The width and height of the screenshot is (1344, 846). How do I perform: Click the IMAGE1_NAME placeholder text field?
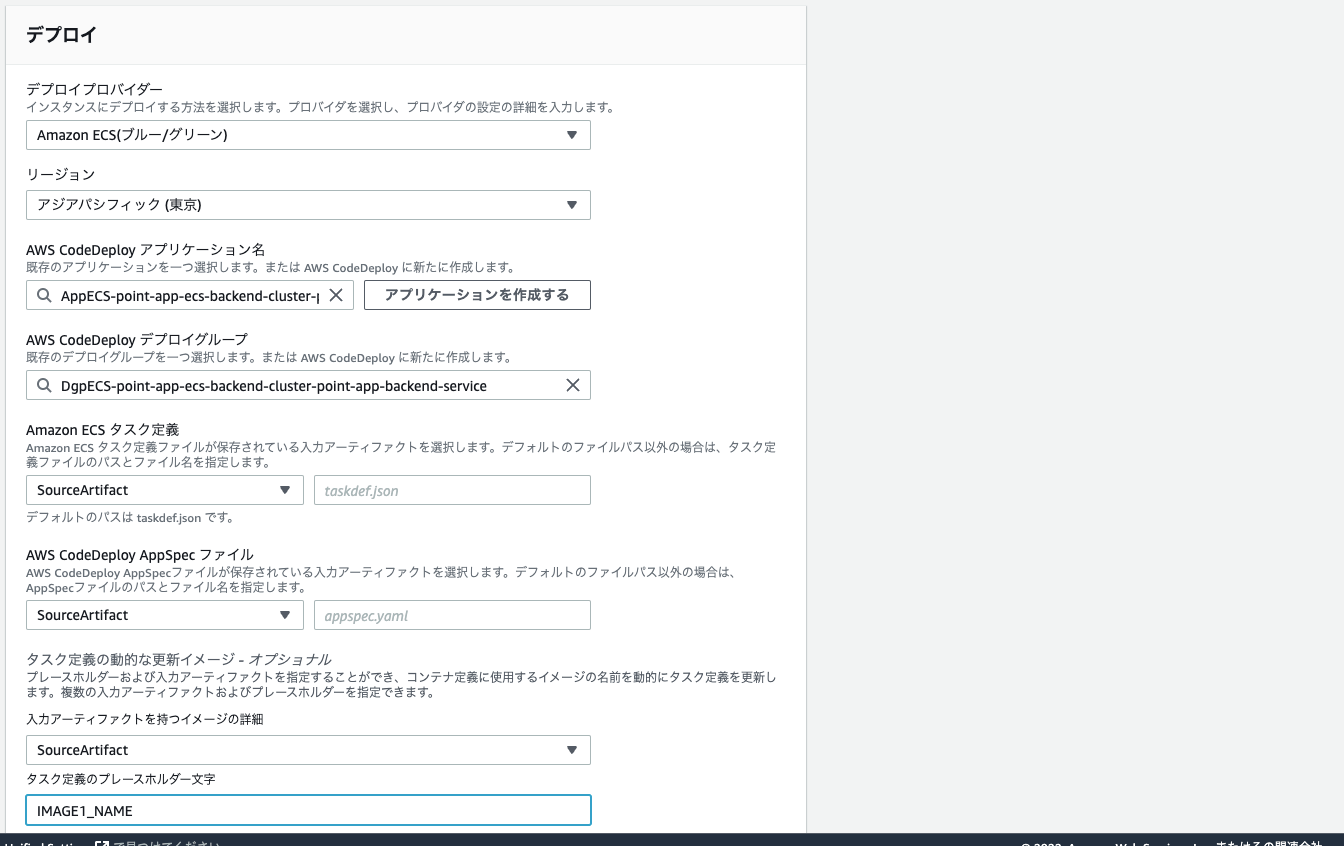coord(308,810)
